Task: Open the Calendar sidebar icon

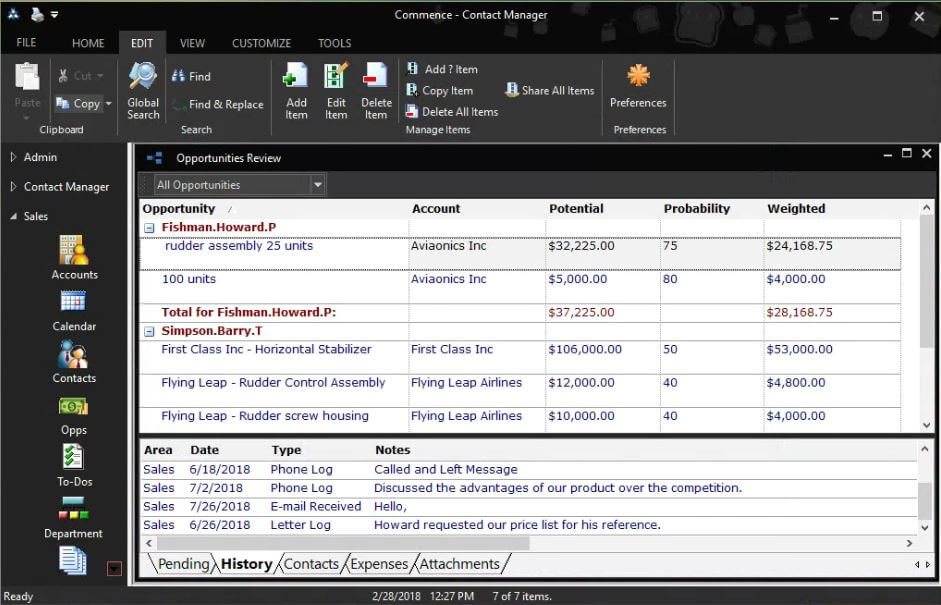Action: (x=74, y=311)
